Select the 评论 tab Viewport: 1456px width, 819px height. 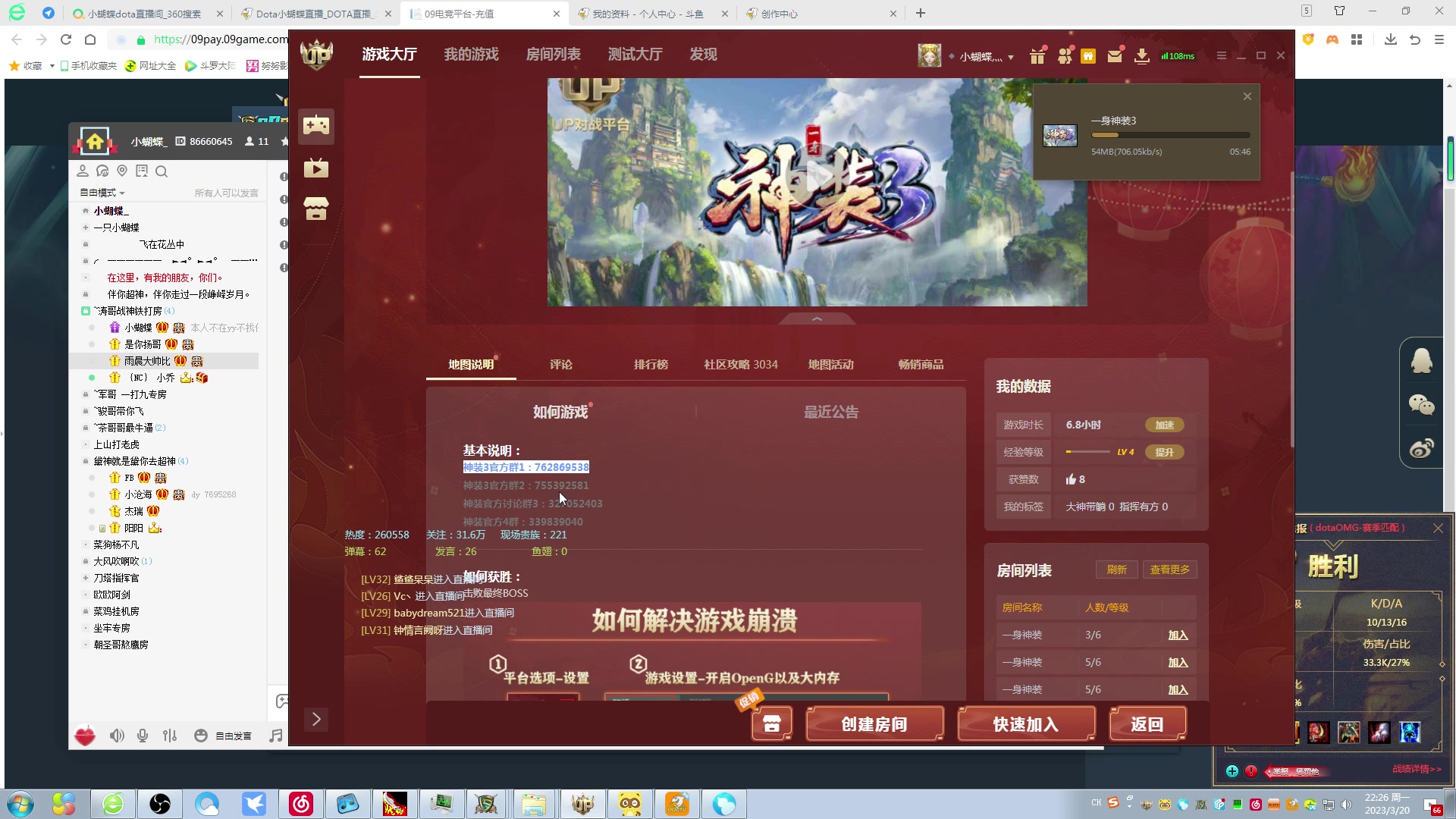click(x=561, y=365)
